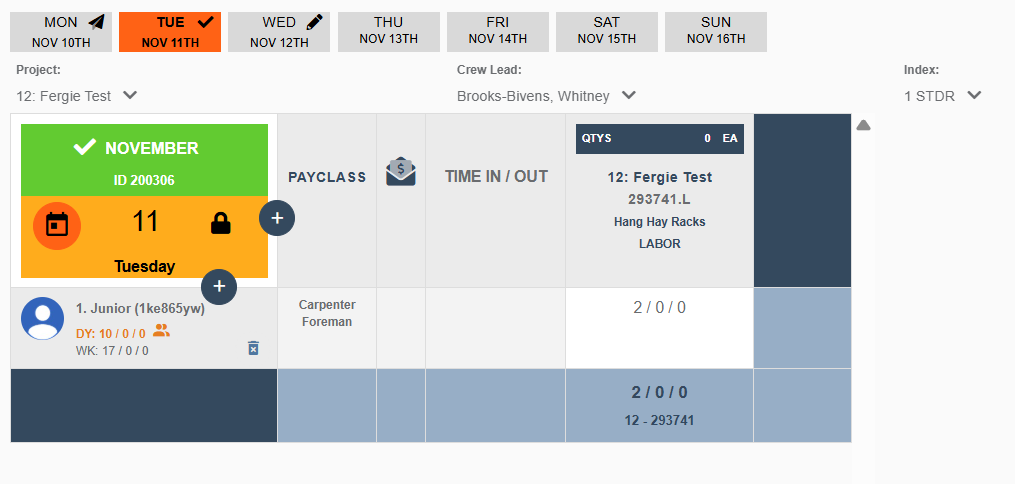This screenshot has width=1015, height=484.
Task: Expand the Crew Lead dropdown
Action: pyautogui.click(x=546, y=96)
